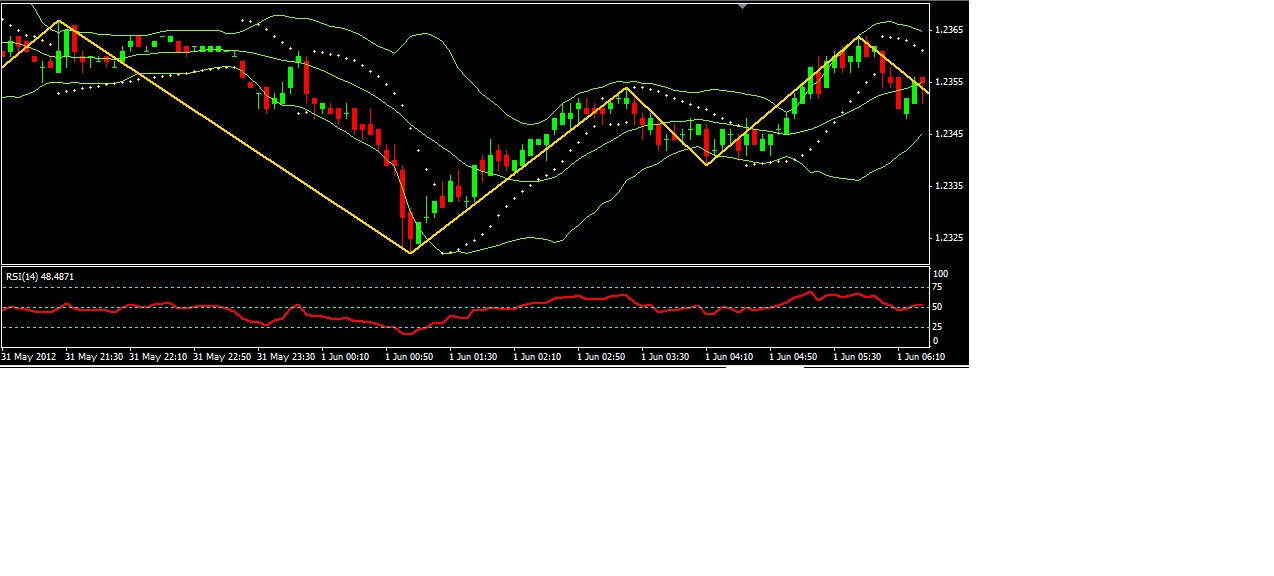Click the RSI scale value 0
Screen dimensions: 1274x576
[935, 341]
